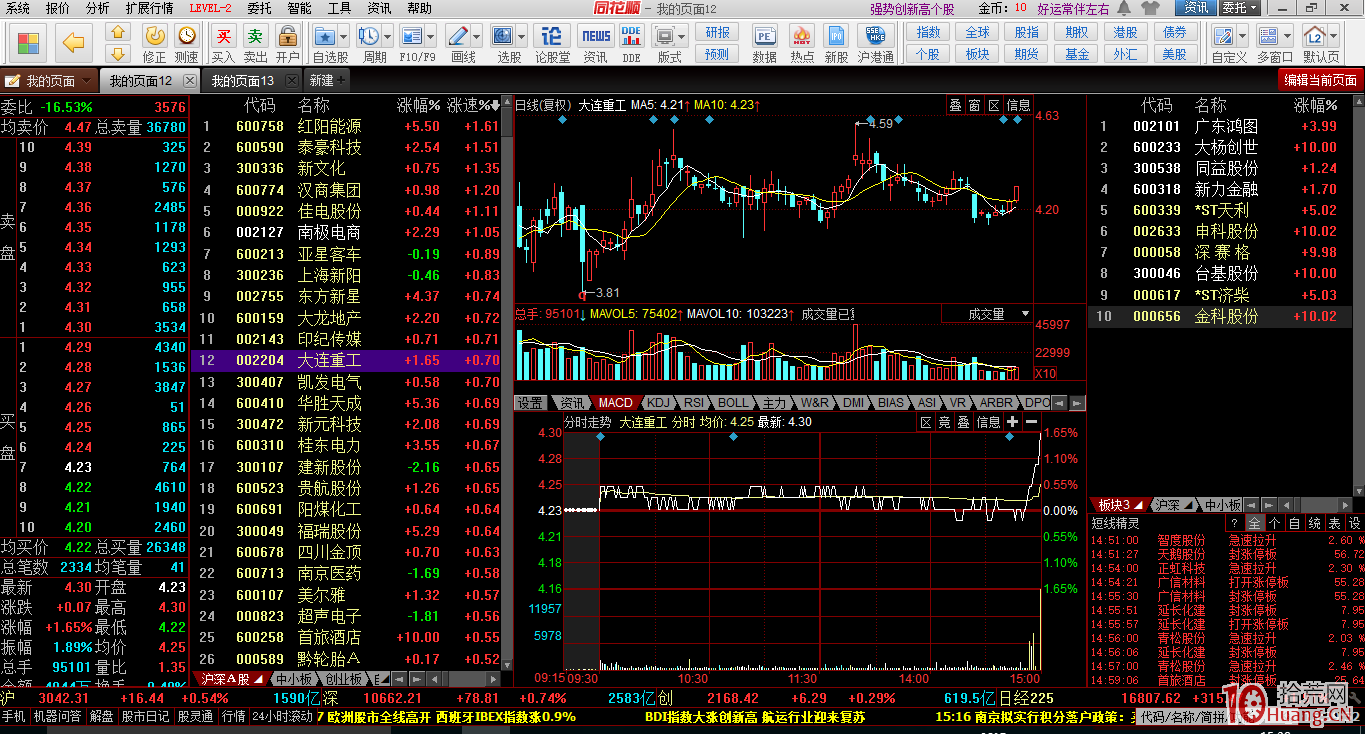This screenshot has width=1365, height=734.
Task: Go back with the yellow left arrow
Action: [x=73, y=43]
